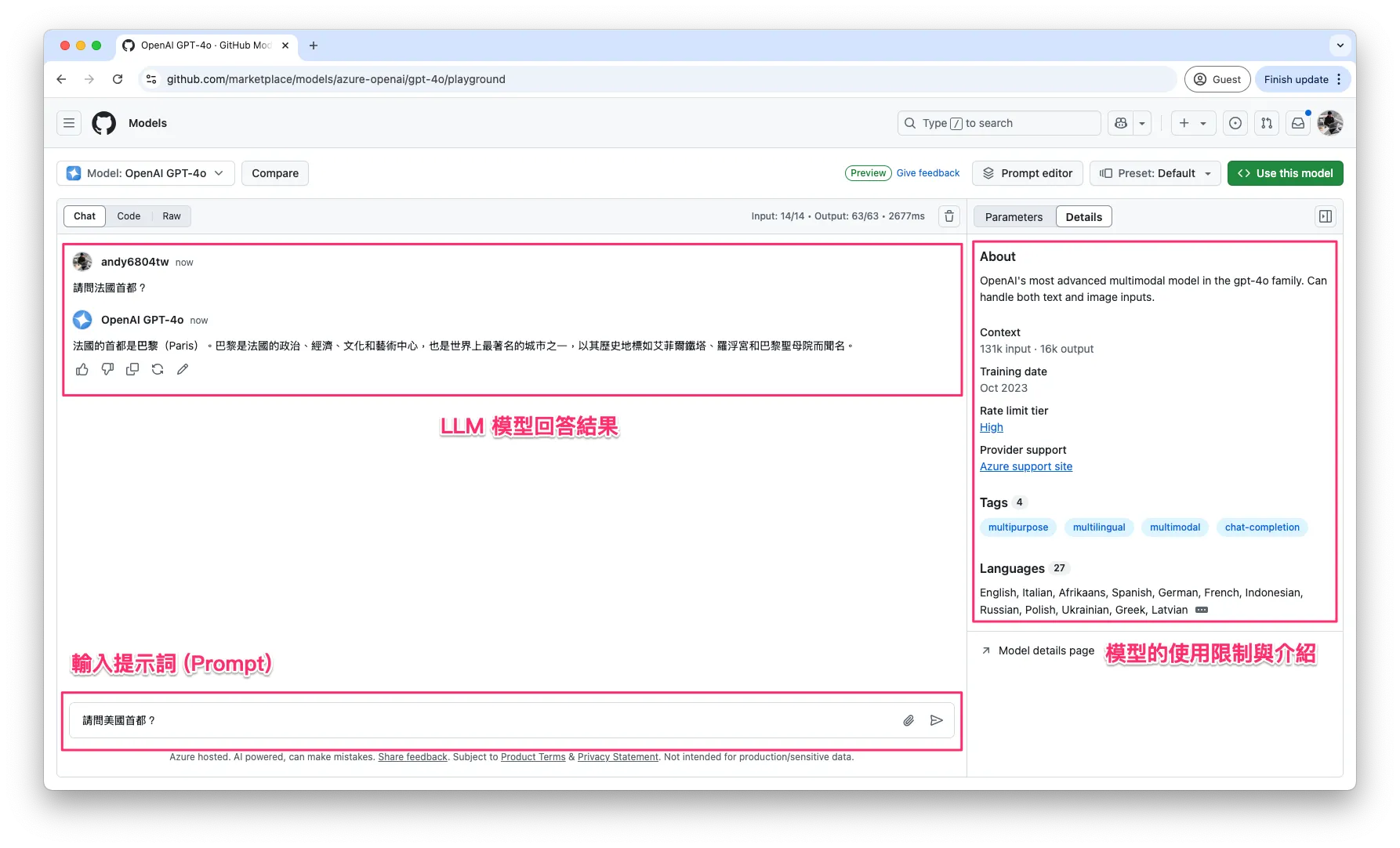Viewport: 1400px width, 848px height.
Task: Edit the response with pencil icon
Action: click(x=183, y=369)
